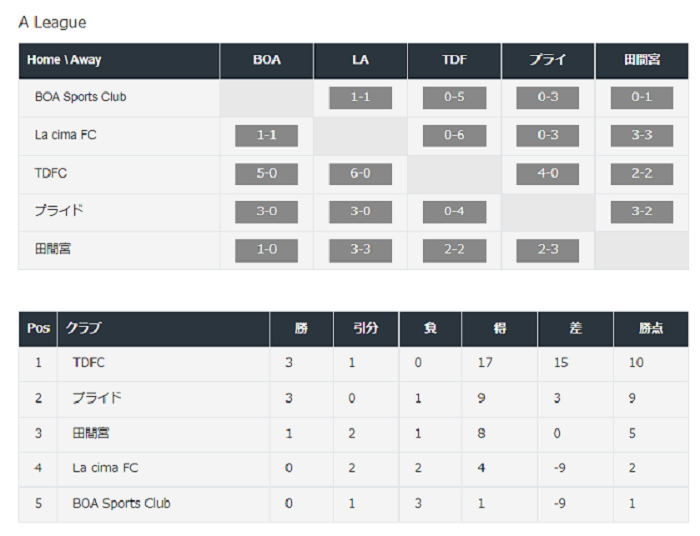Screen dimensions: 700x536
Task: Click the 0-4 score in プライド row
Action: point(454,212)
